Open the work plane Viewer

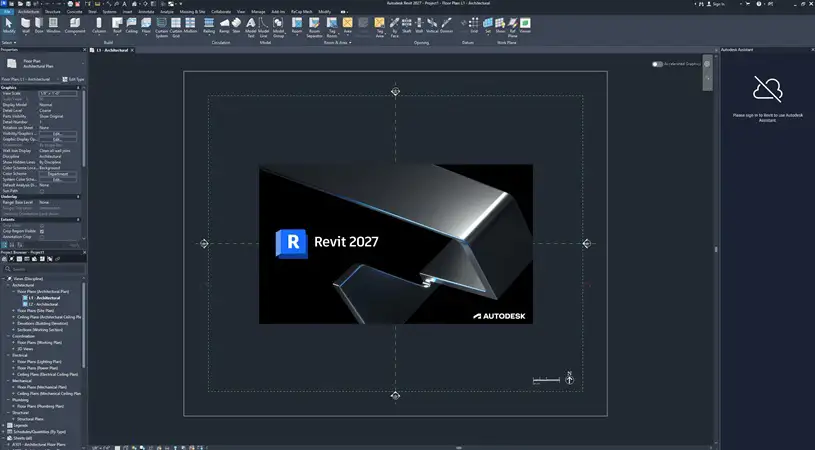coord(525,25)
